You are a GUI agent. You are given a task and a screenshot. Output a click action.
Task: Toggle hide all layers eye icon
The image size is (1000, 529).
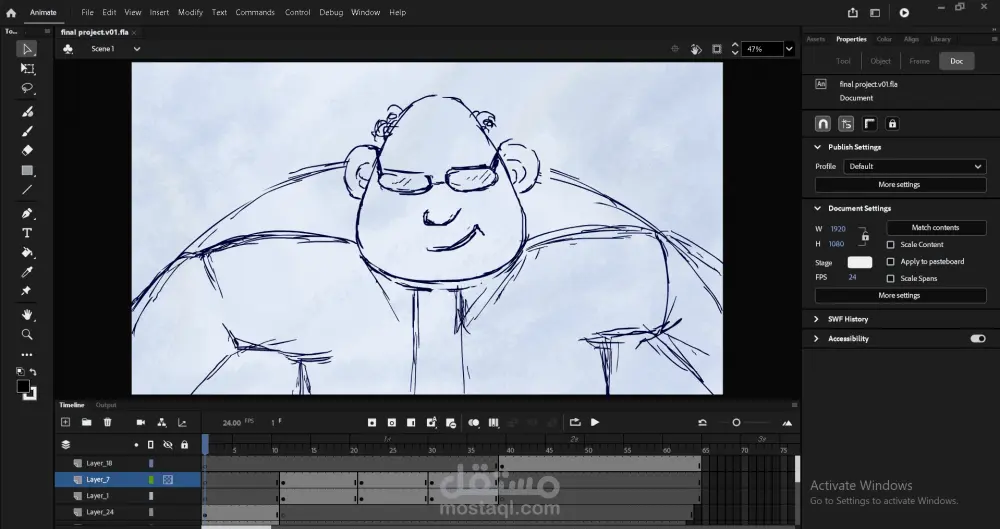pos(168,445)
